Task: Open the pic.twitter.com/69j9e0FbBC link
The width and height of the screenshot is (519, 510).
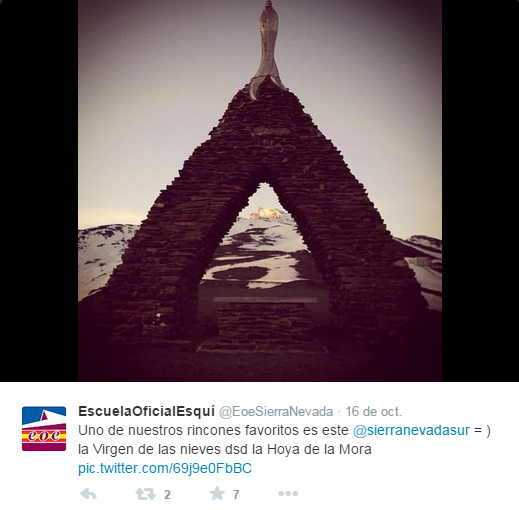Action: (x=165, y=468)
